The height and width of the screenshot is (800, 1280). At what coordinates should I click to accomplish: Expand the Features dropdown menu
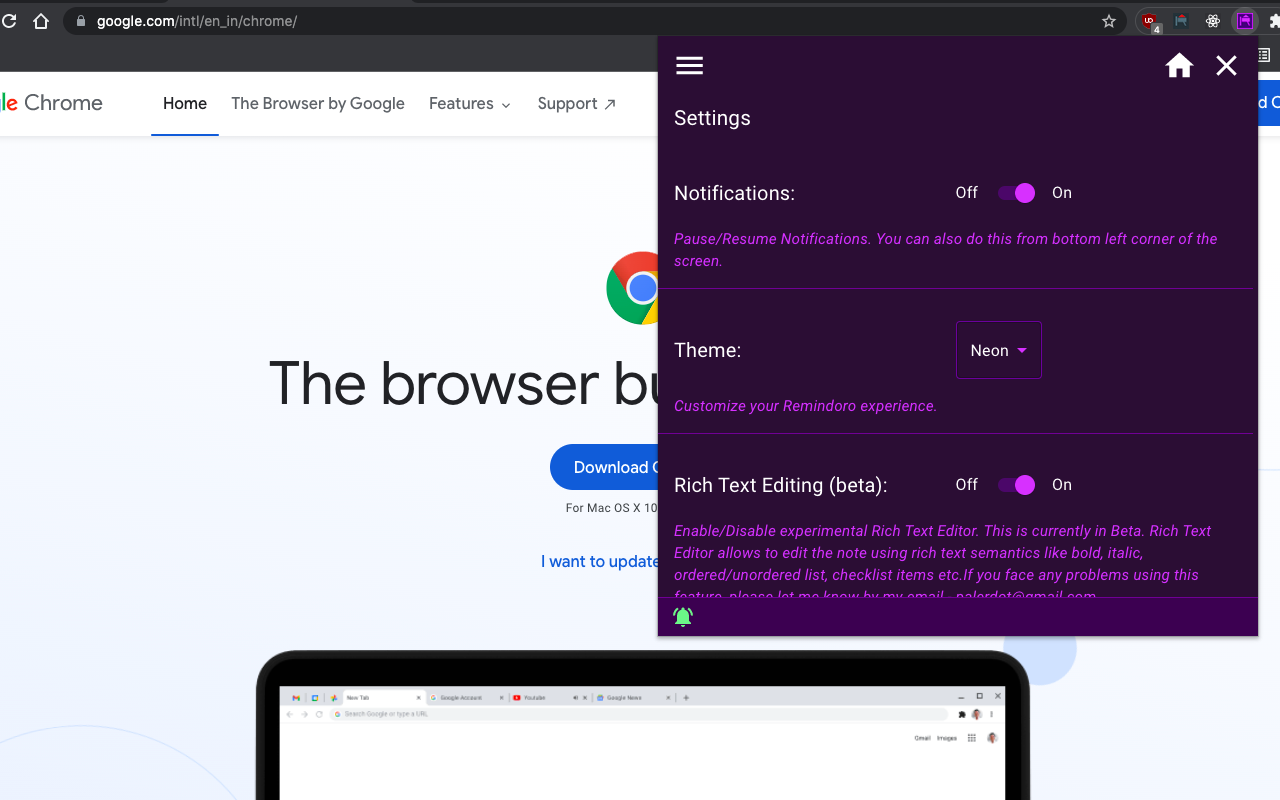click(470, 104)
